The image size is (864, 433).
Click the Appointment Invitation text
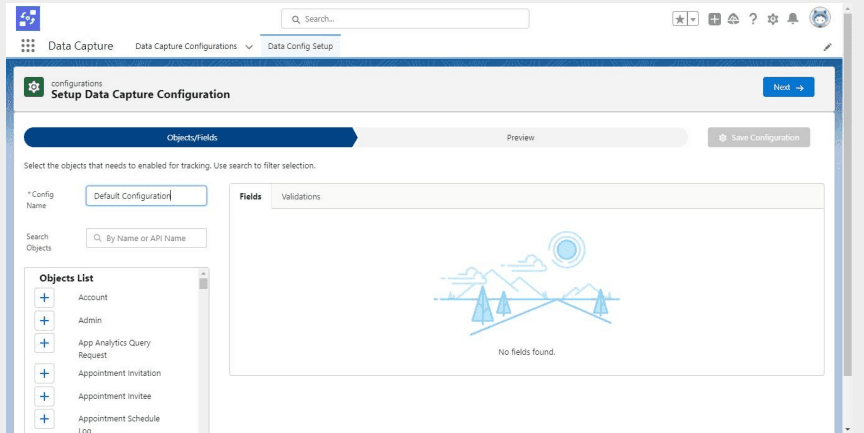120,374
